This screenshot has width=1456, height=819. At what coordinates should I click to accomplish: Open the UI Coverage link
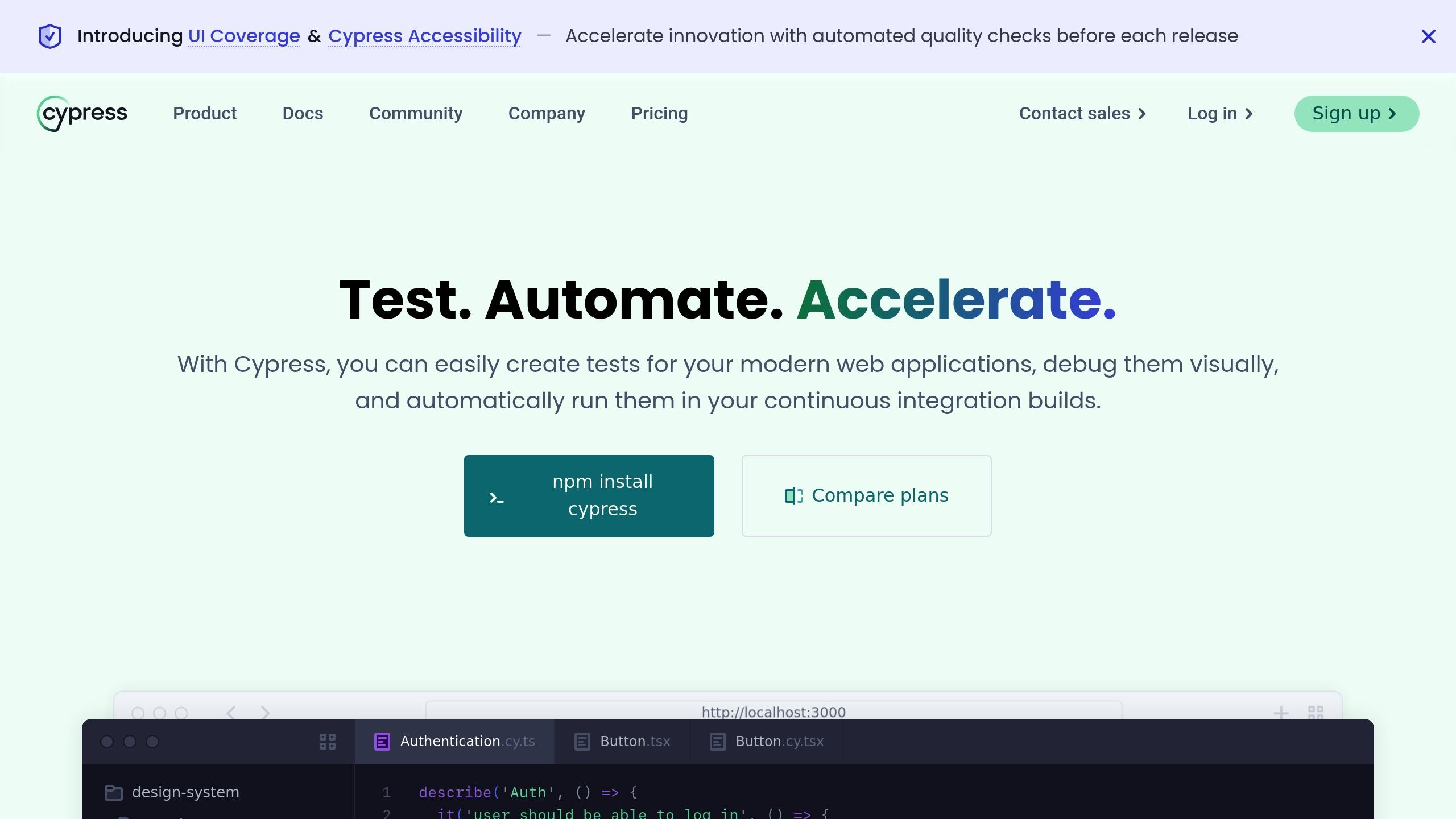click(244, 36)
